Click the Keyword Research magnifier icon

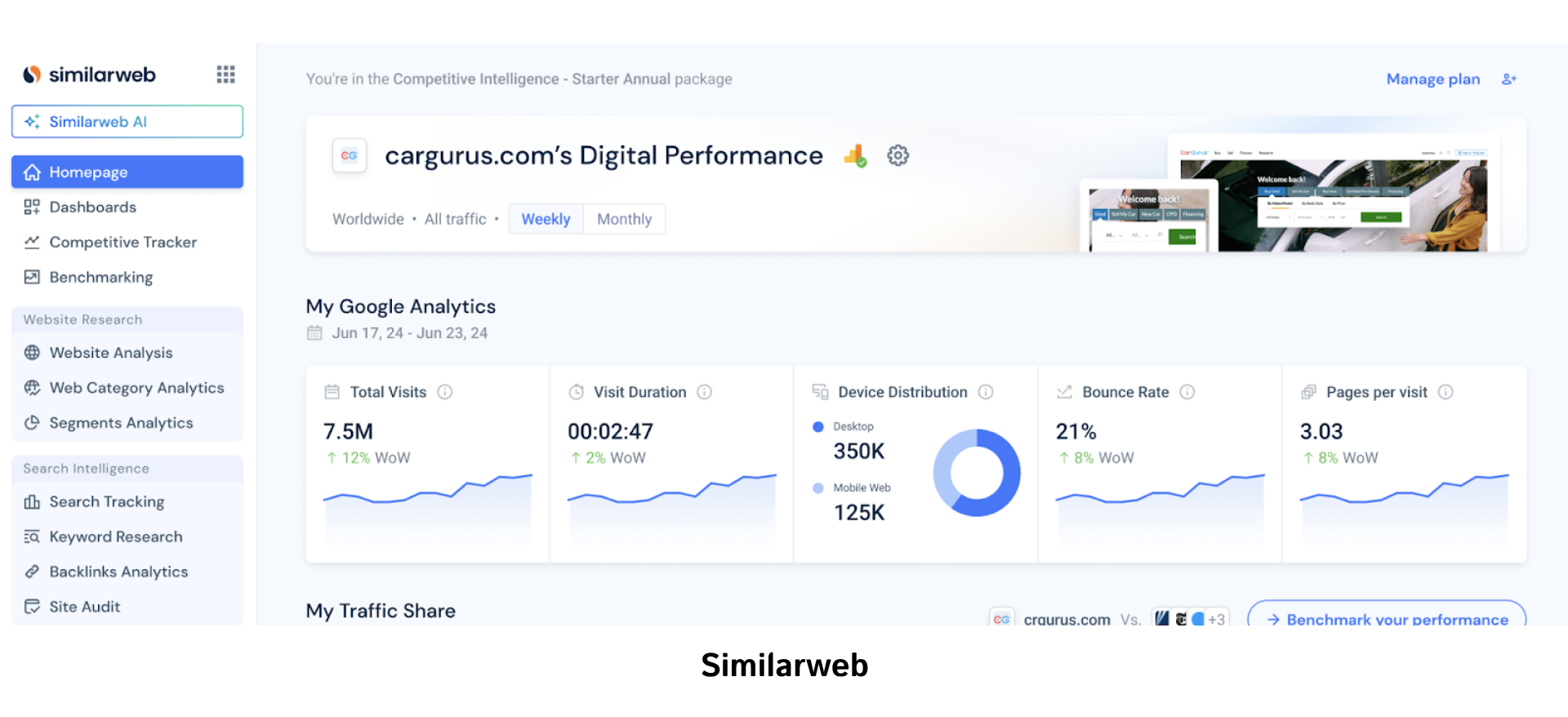32,537
